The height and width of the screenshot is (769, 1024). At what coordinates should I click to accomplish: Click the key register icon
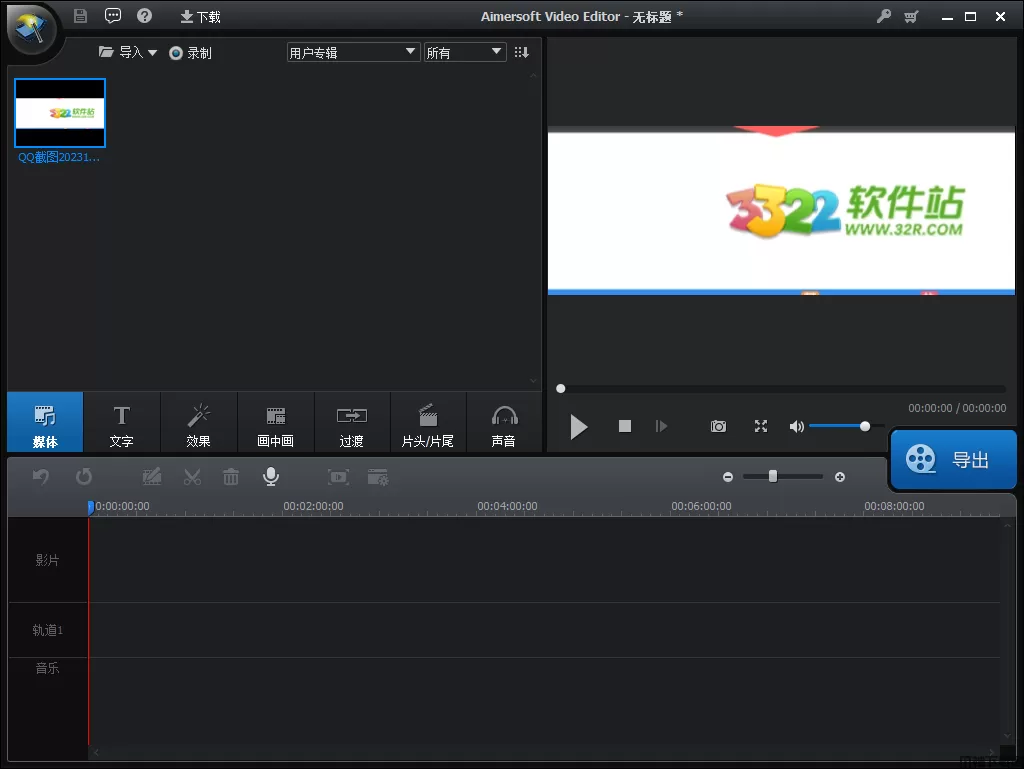click(883, 16)
